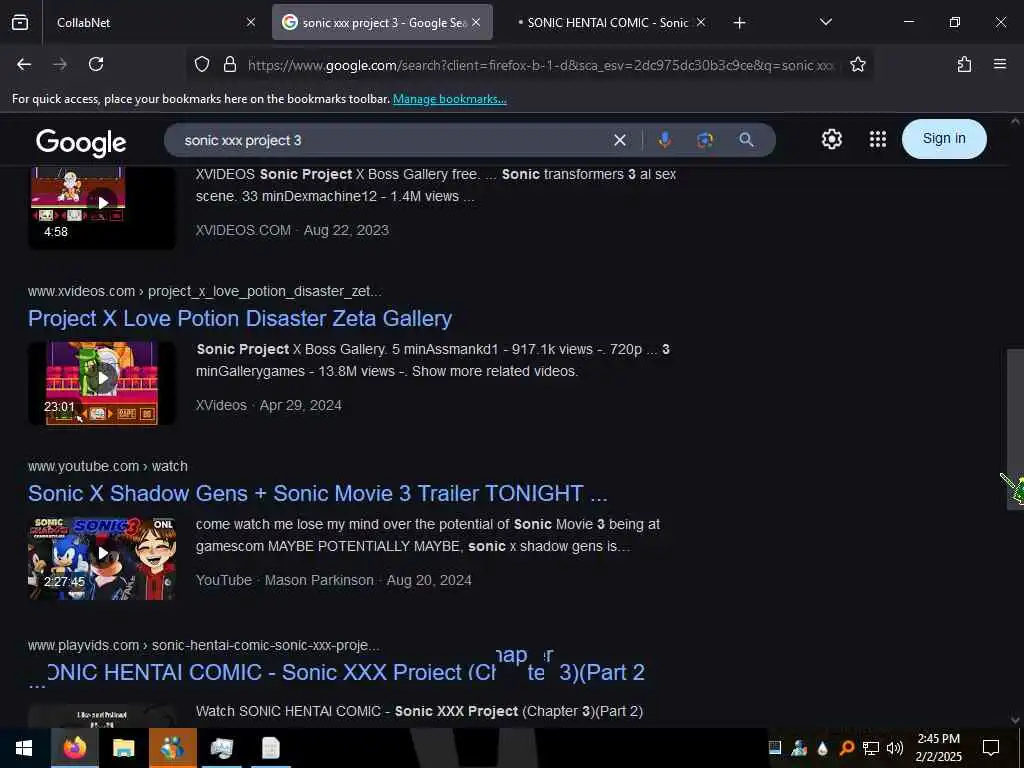Start search by voice microphone

665,140
